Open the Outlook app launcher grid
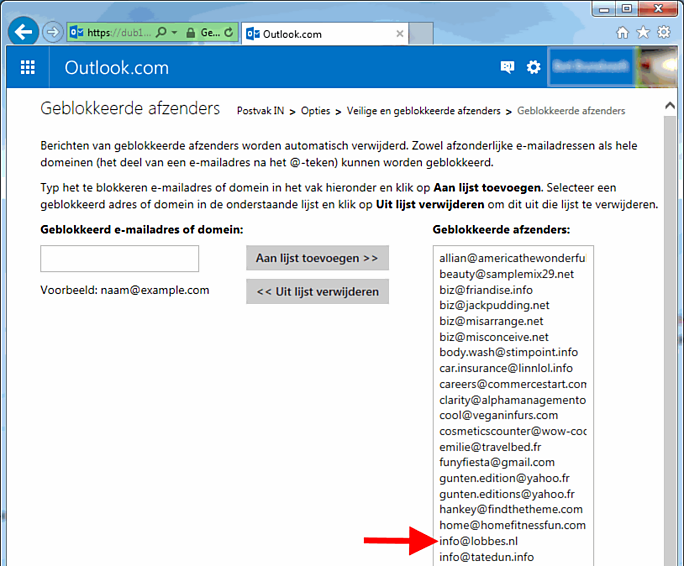Viewport: 684px width, 566px height. pyautogui.click(x=28, y=67)
